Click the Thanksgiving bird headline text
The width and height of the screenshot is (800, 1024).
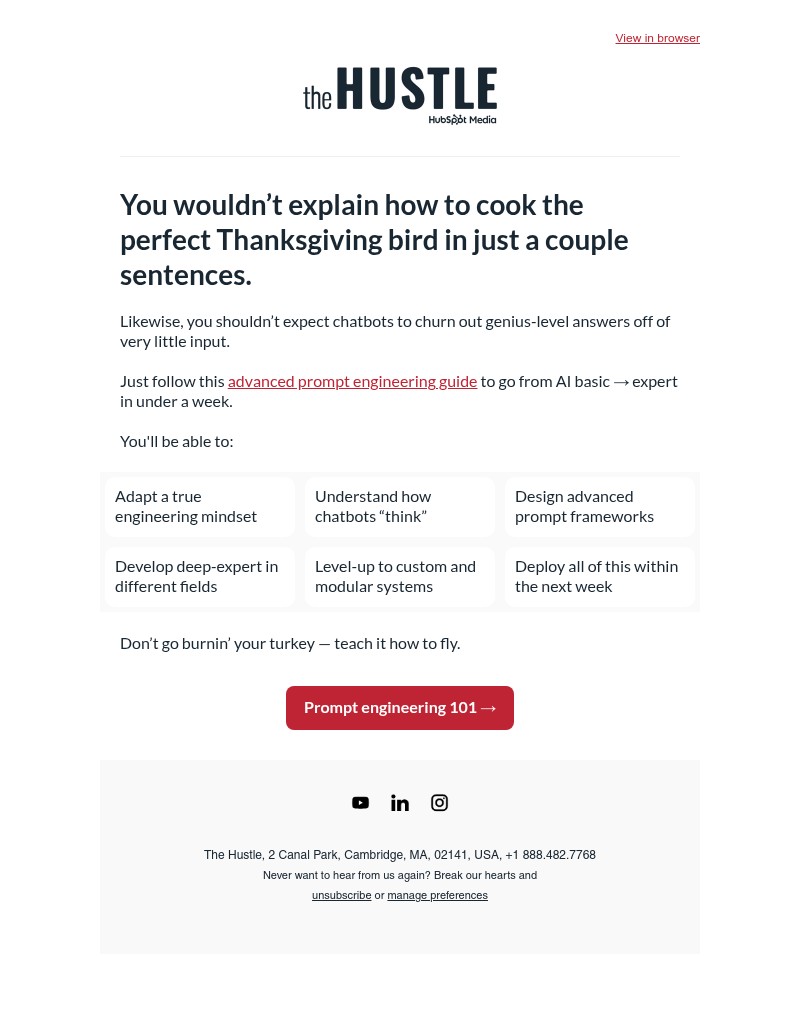(x=373, y=239)
